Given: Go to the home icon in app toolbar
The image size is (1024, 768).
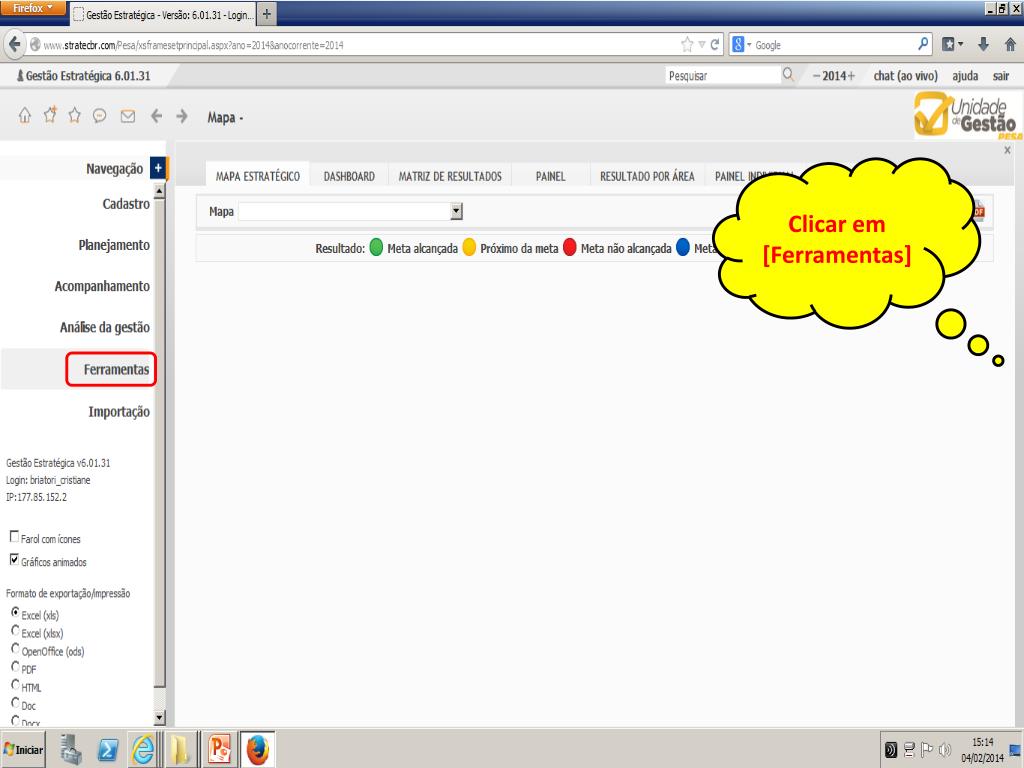Looking at the screenshot, I should [24, 116].
